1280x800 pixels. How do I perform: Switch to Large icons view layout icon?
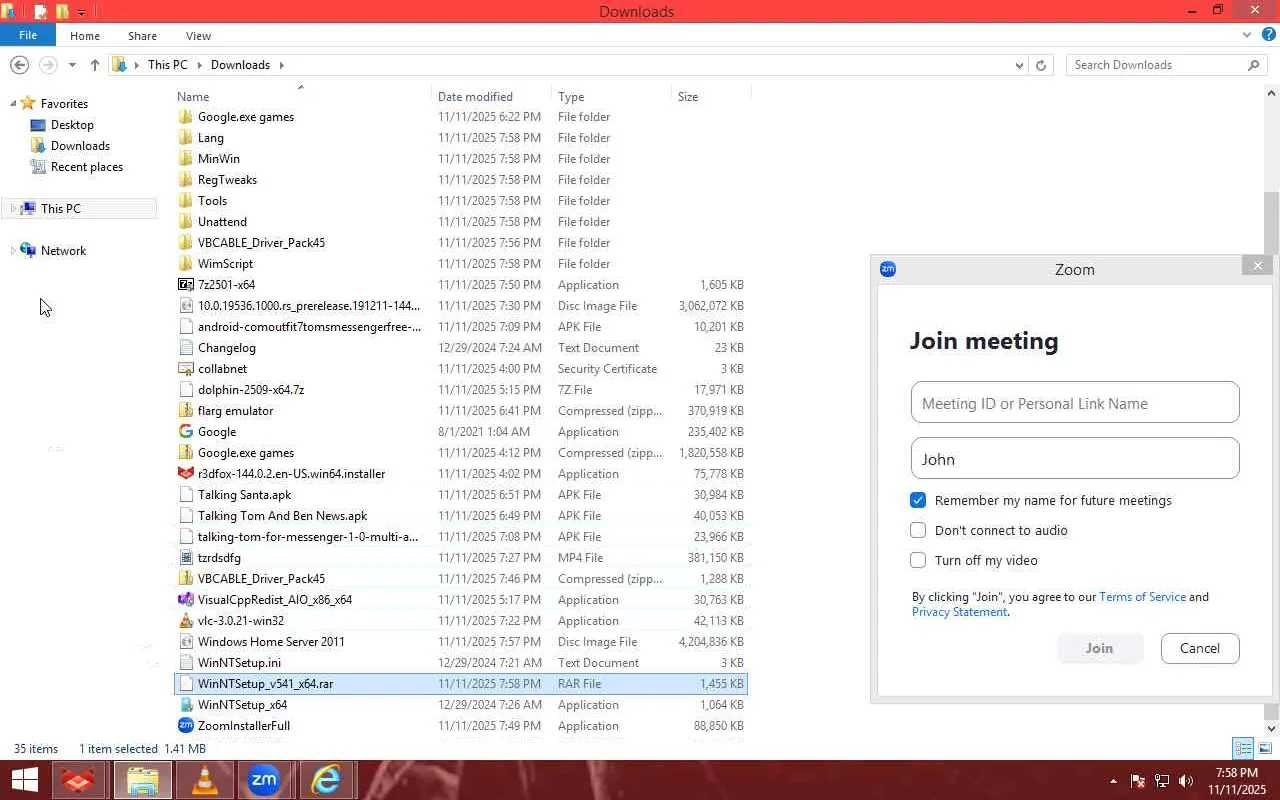(1265, 748)
